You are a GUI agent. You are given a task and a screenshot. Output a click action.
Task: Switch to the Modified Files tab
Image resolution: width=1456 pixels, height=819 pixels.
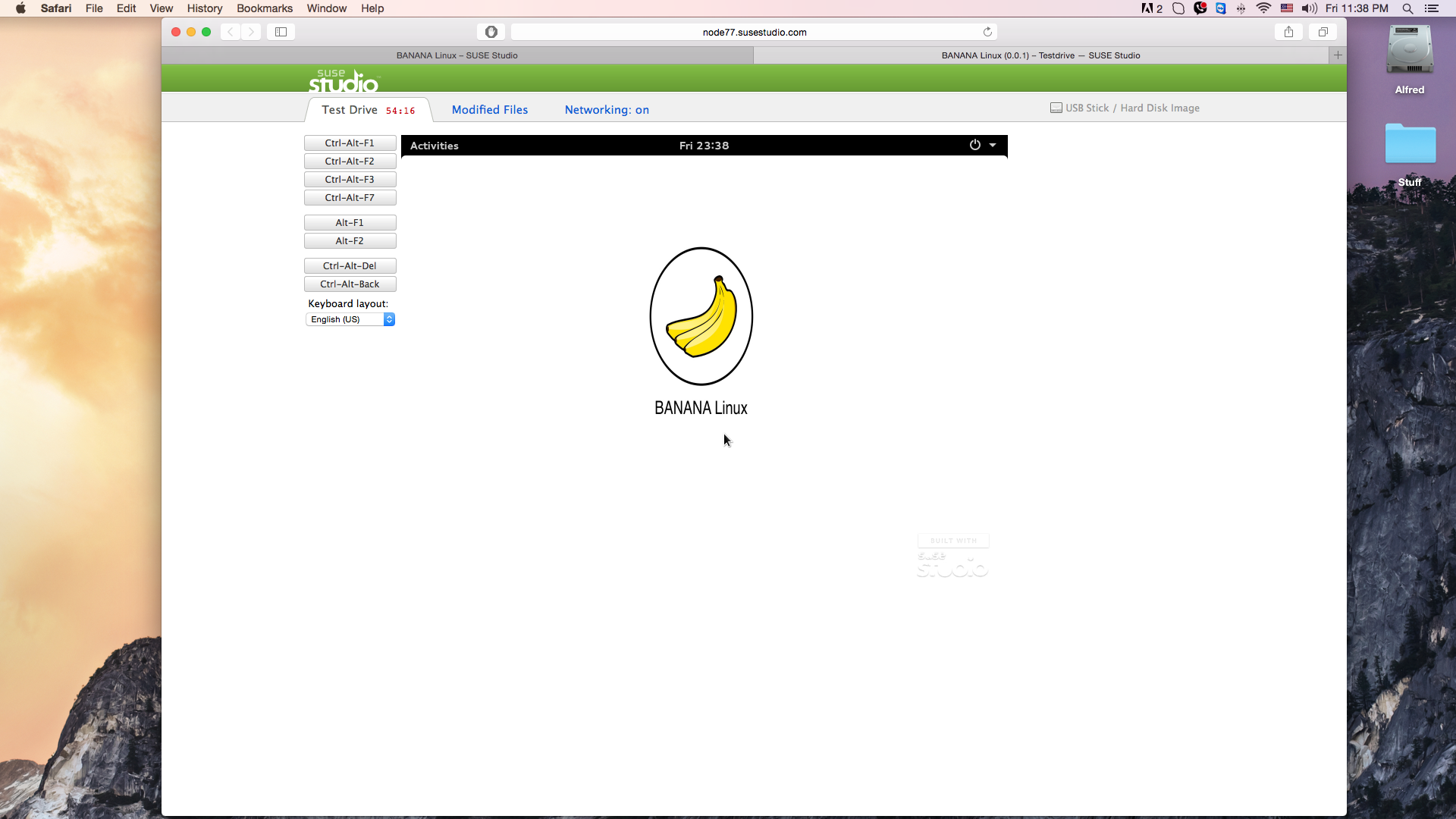[490, 110]
